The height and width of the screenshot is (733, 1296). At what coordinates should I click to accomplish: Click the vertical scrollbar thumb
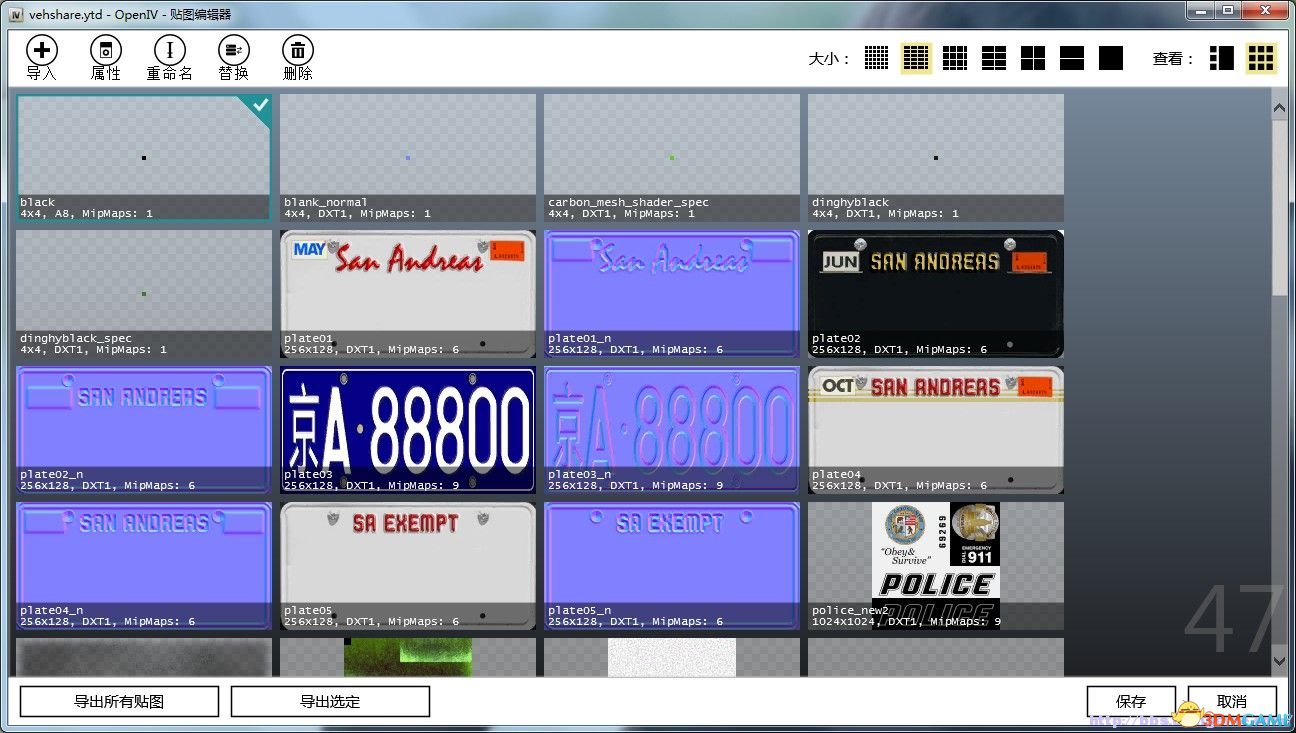[1280, 208]
